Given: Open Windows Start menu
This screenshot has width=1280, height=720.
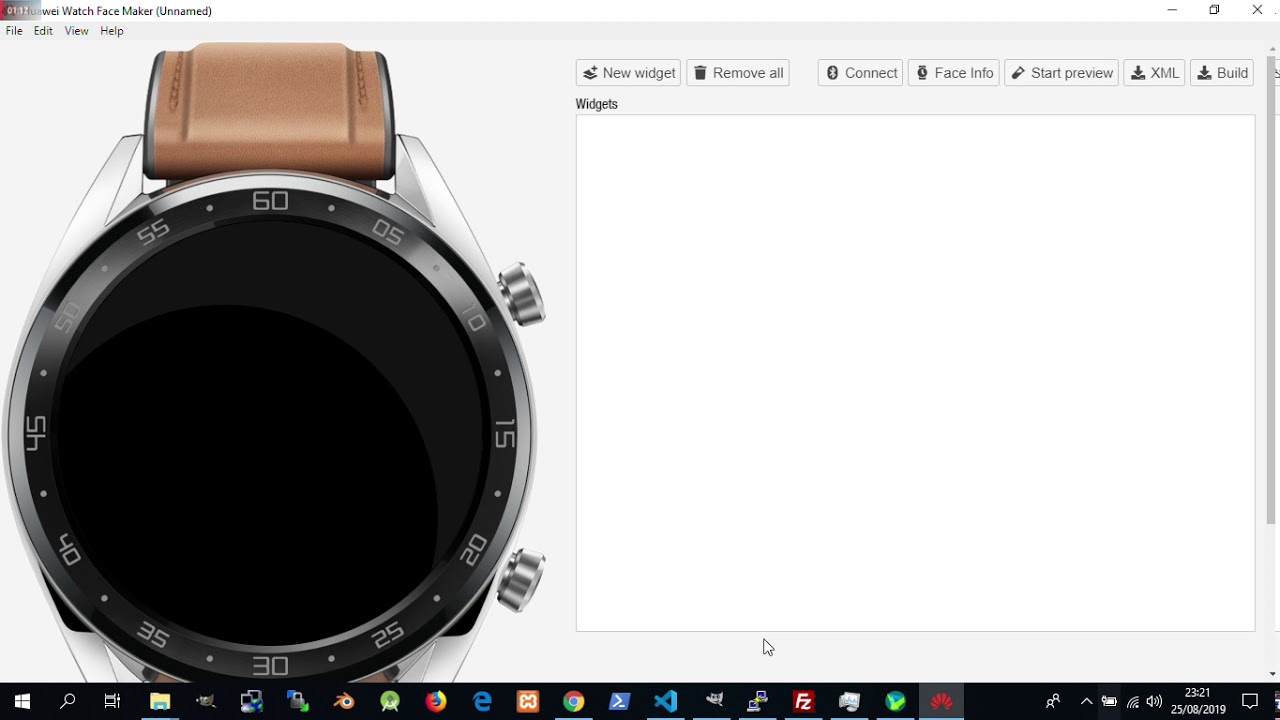Looking at the screenshot, I should click(x=22, y=701).
